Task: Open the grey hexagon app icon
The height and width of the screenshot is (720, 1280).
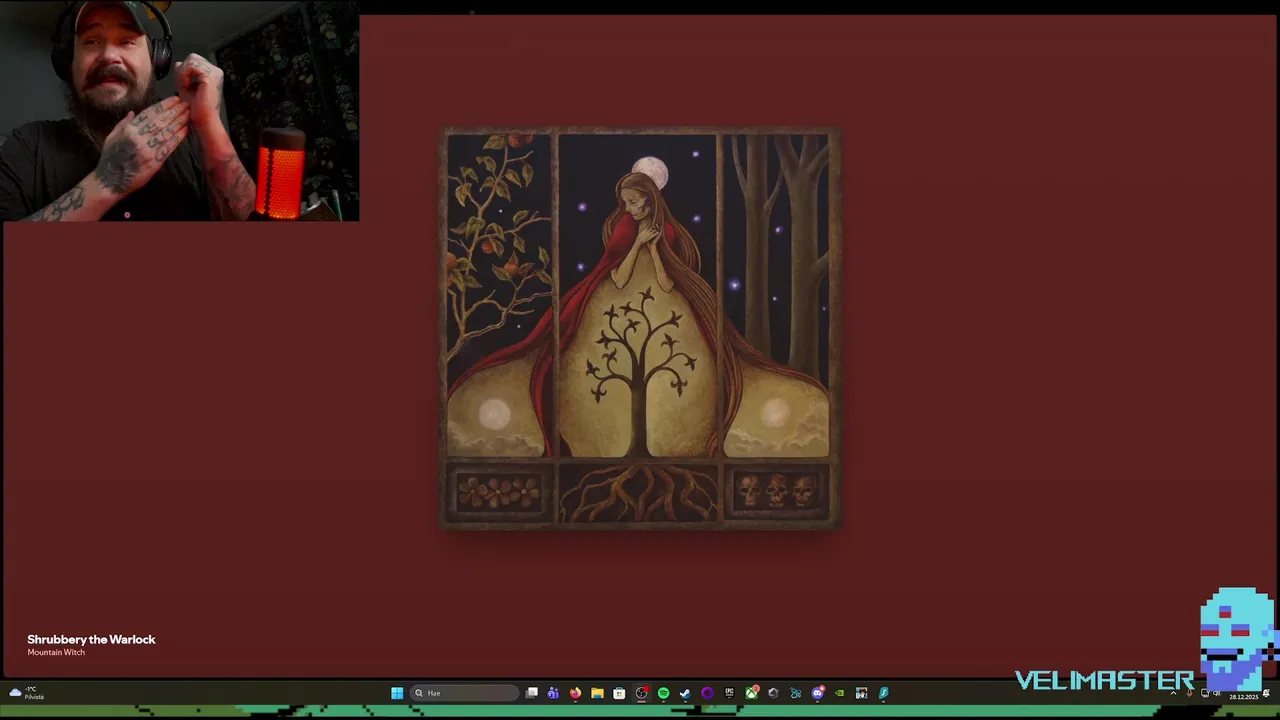Action: [x=773, y=693]
